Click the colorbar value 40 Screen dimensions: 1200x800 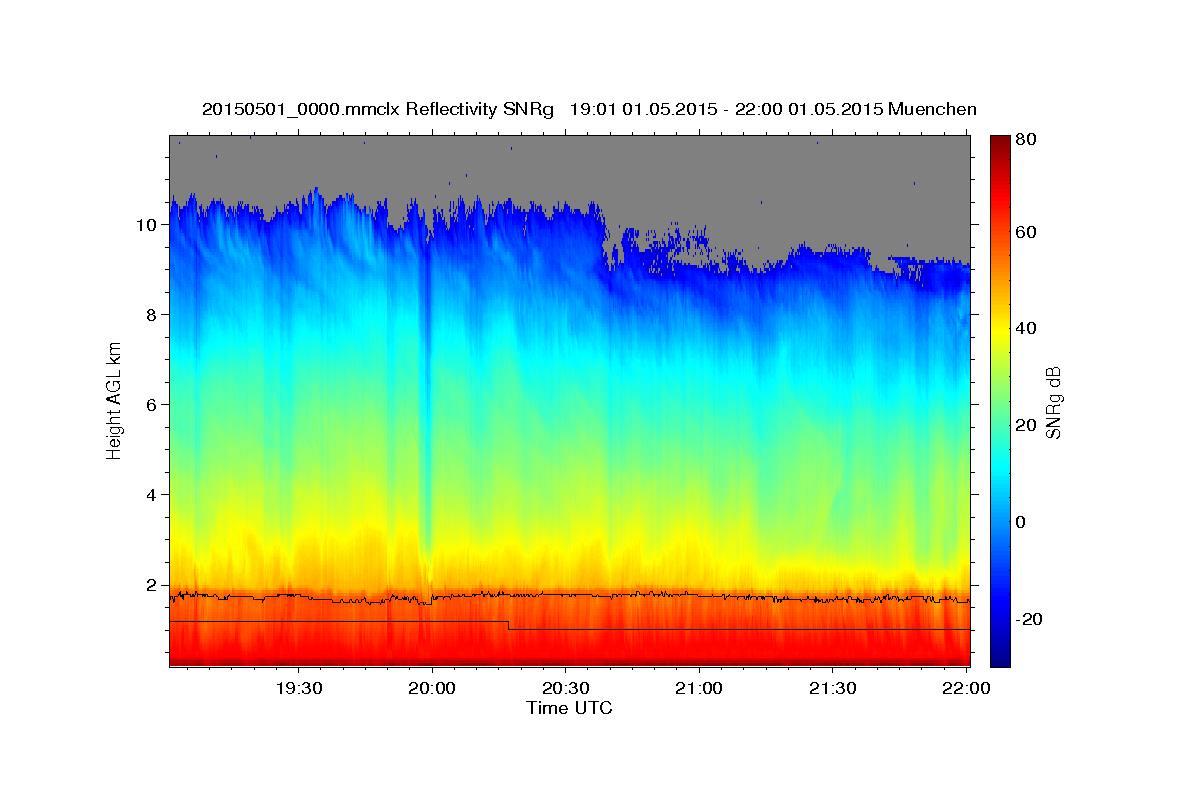tap(1025, 328)
